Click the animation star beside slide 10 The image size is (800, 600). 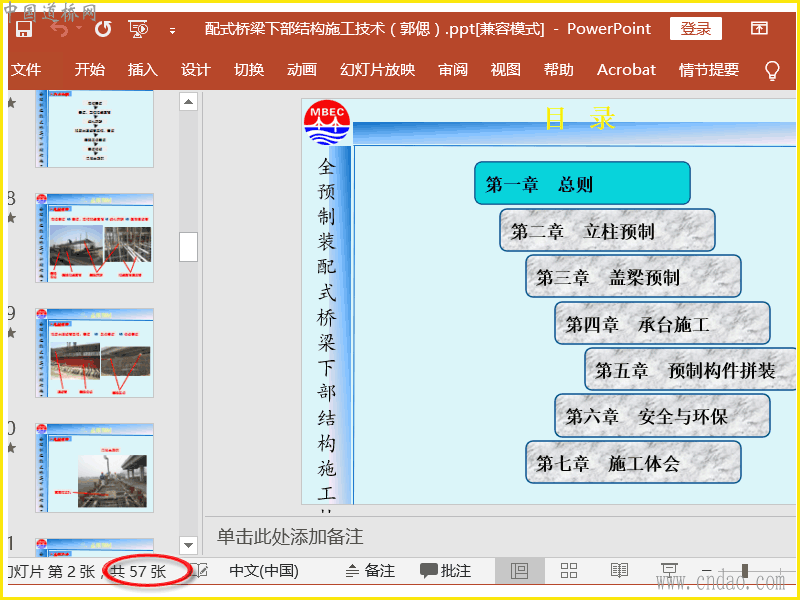click(11, 447)
